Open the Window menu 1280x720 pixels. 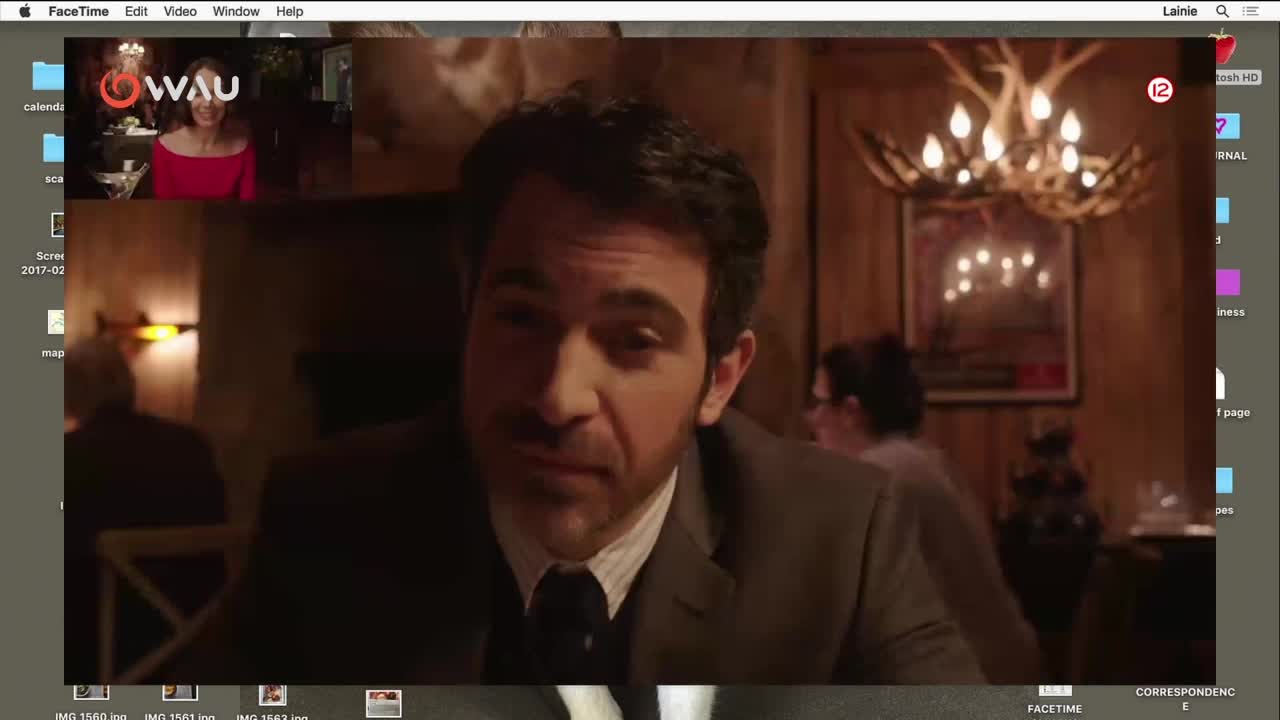(236, 11)
